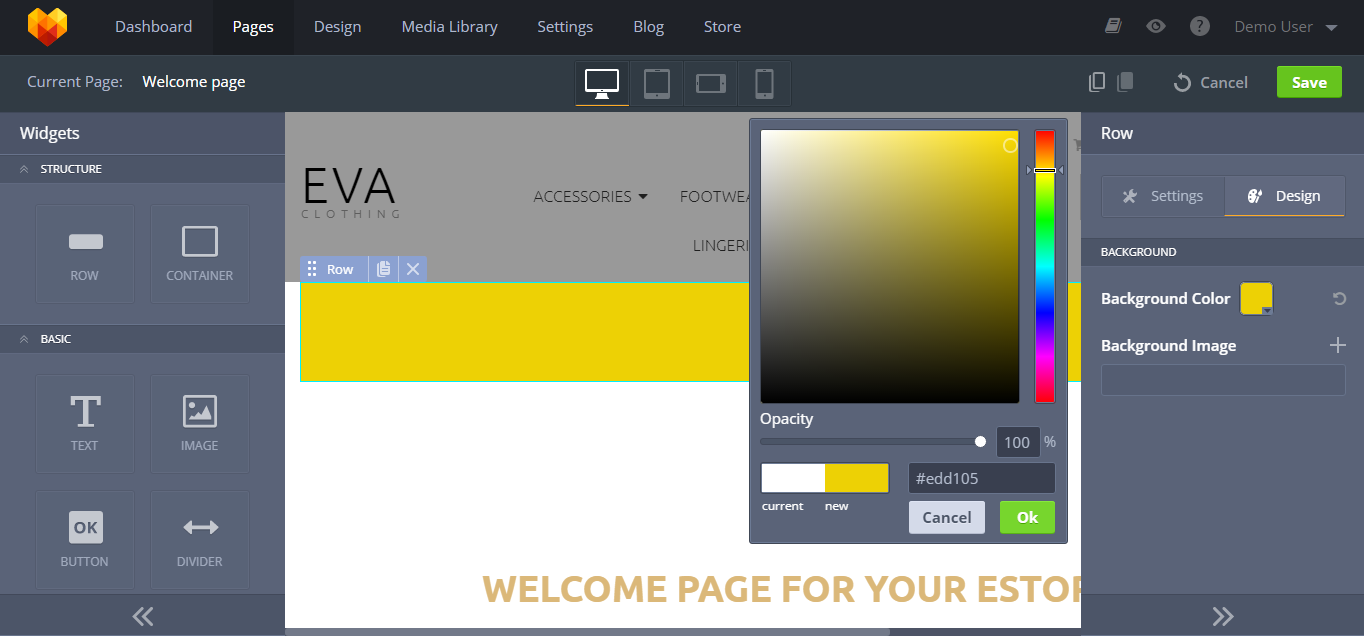Reset the background color
This screenshot has width=1364, height=636.
point(1339,298)
